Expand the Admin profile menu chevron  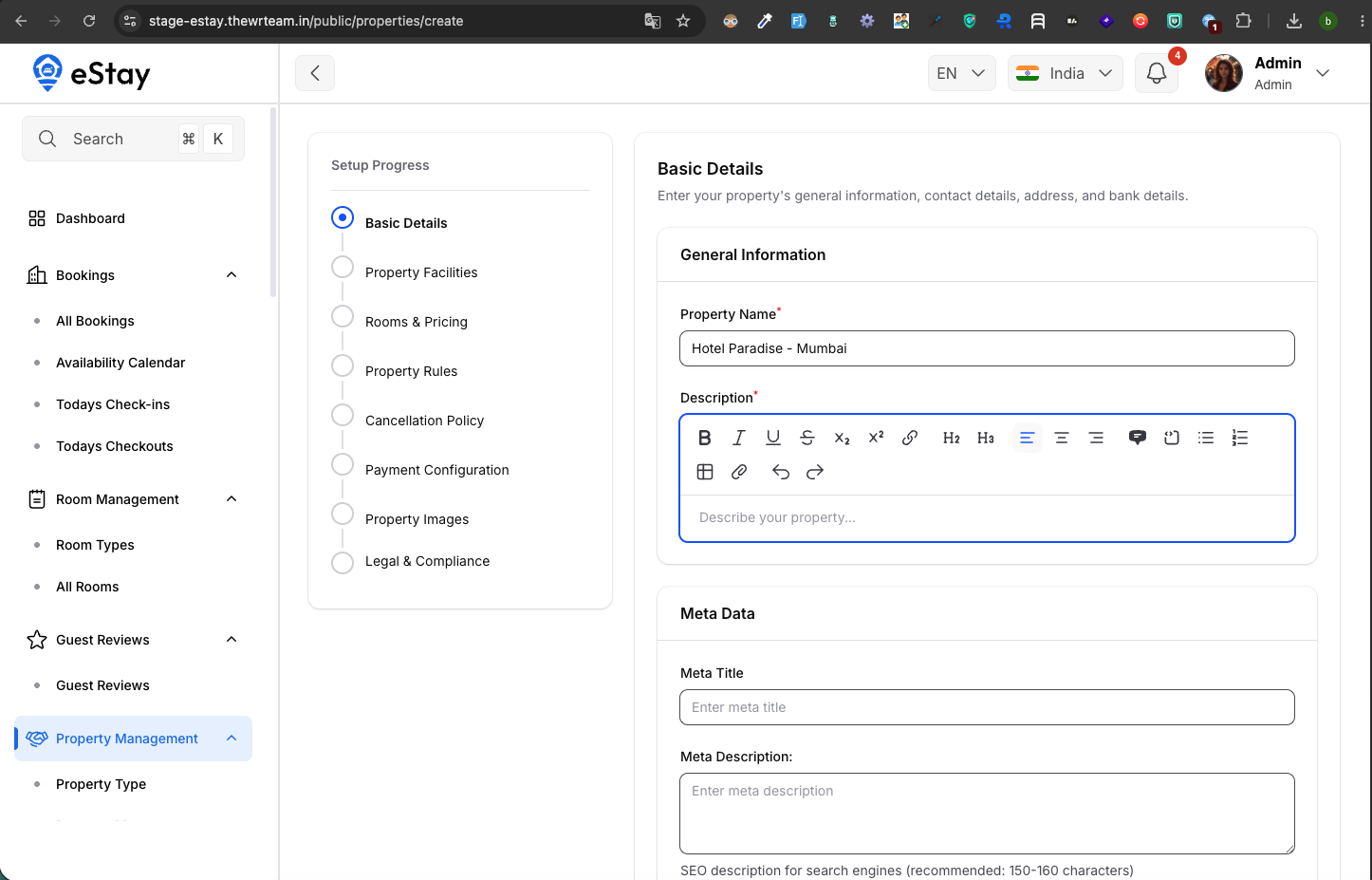1323,73
